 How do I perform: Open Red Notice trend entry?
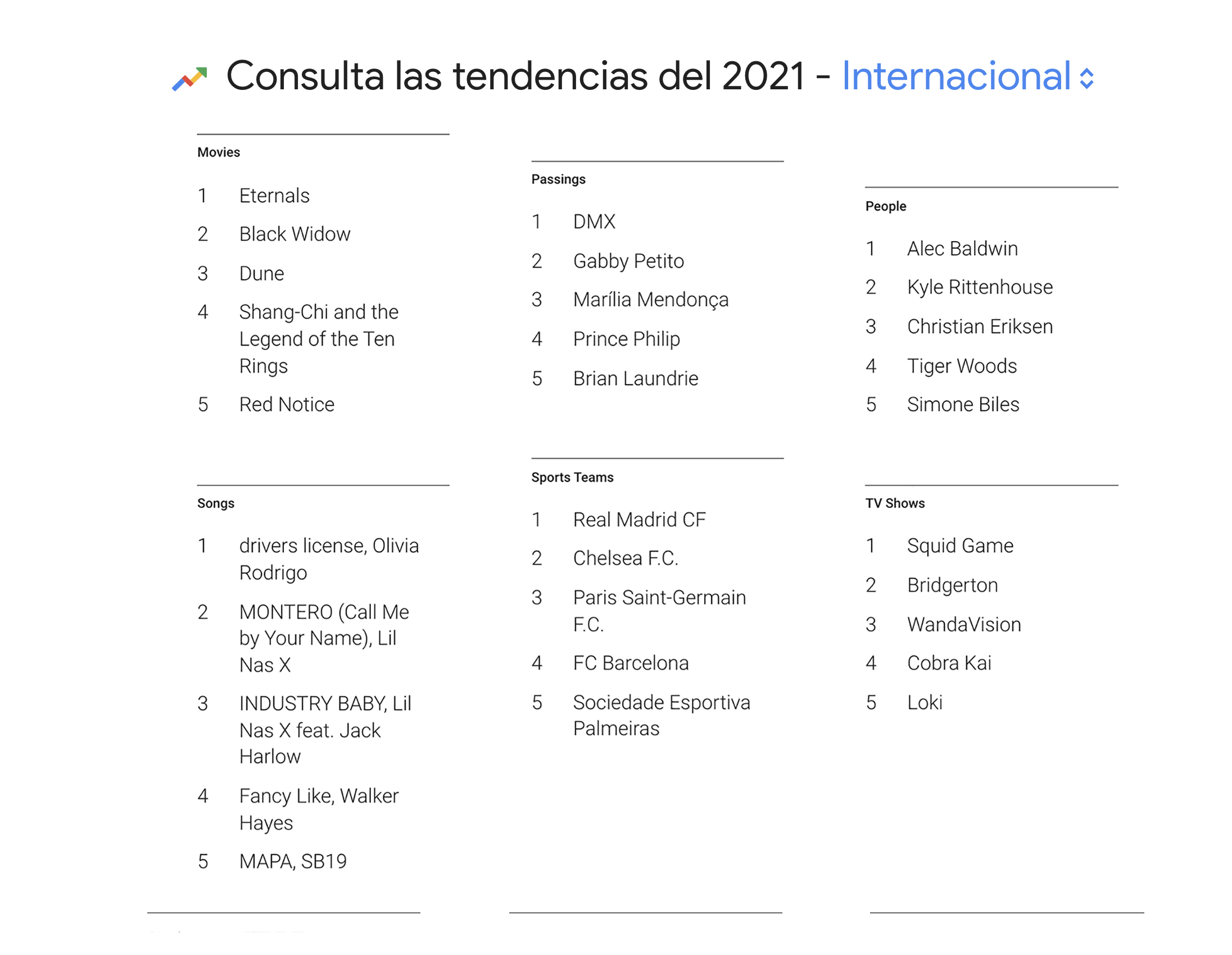point(287,404)
